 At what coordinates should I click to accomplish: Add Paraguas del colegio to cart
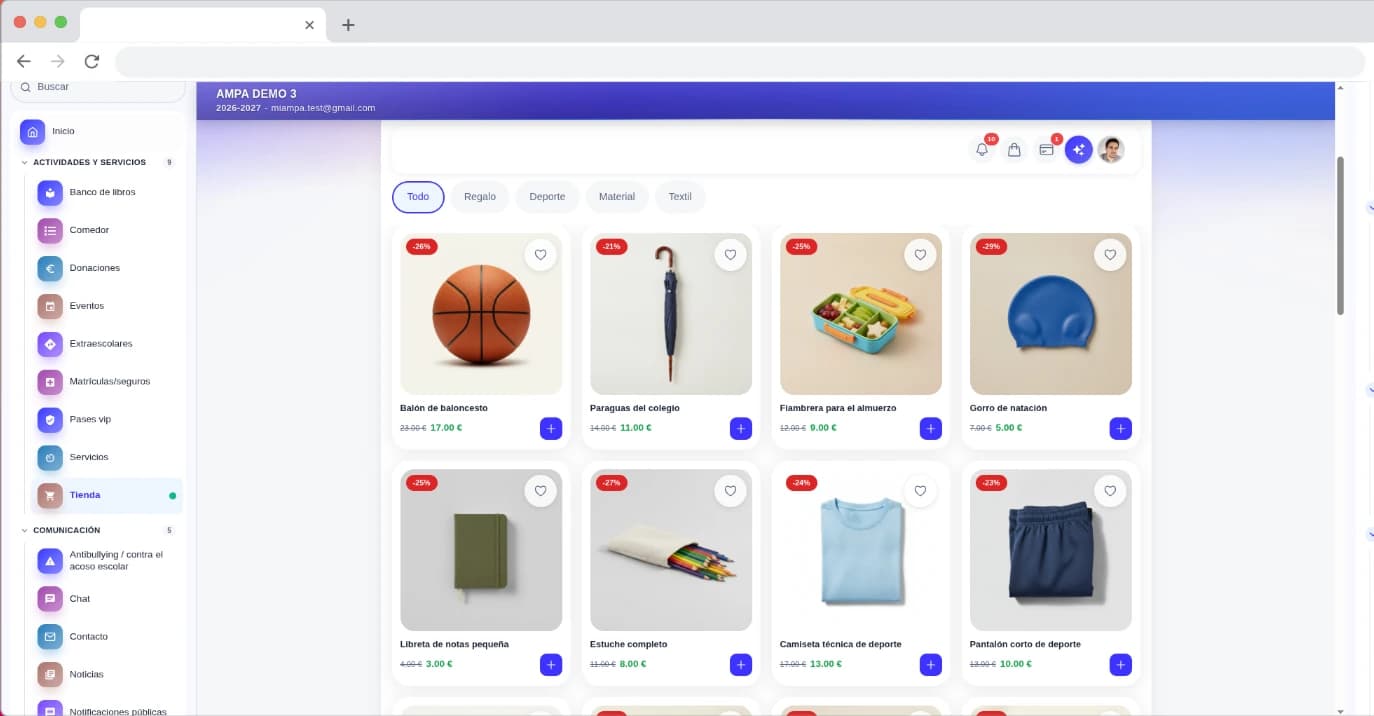pos(741,428)
